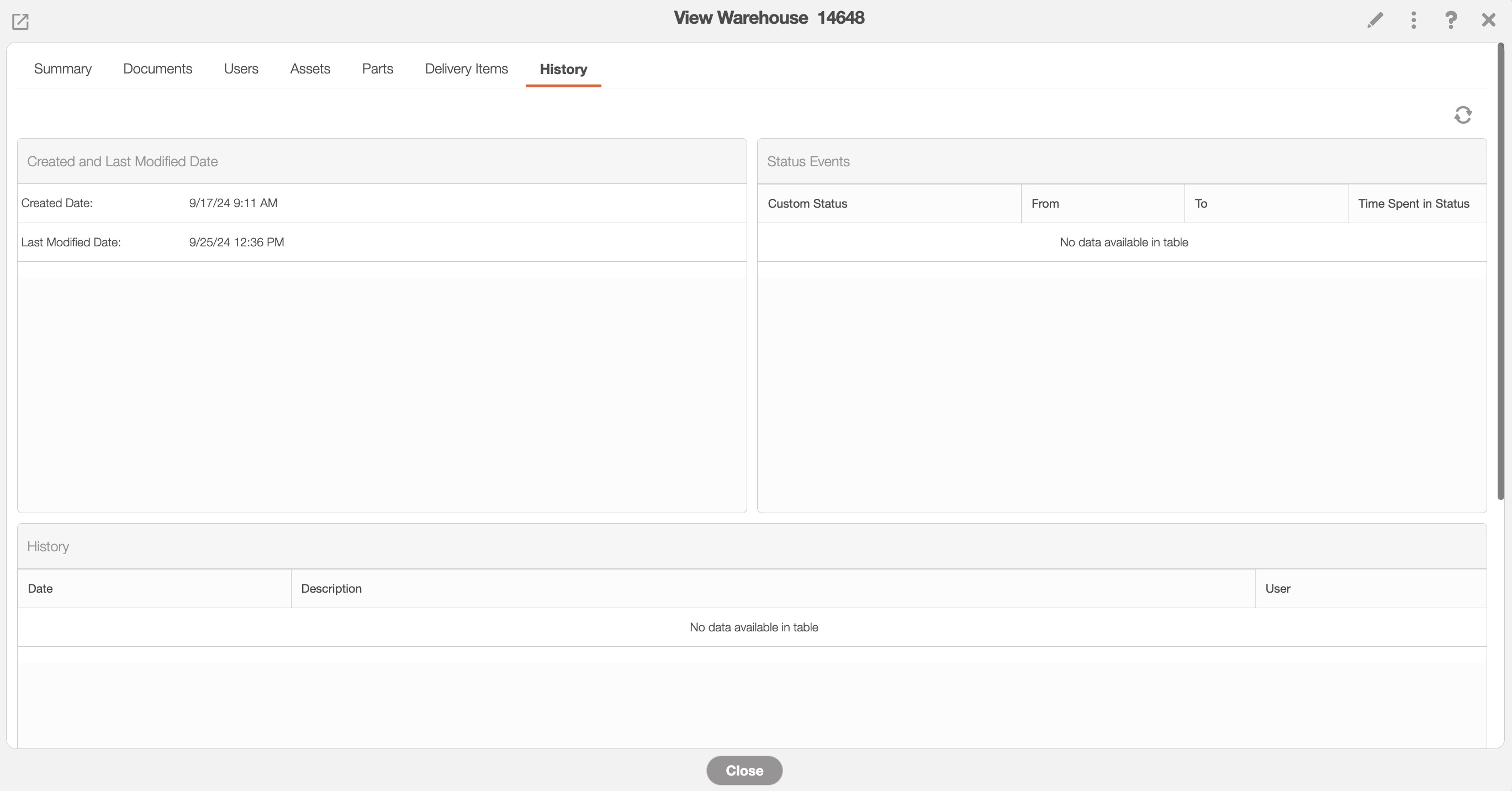This screenshot has width=1512, height=791.
Task: Sort History table by Date column
Action: 40,588
